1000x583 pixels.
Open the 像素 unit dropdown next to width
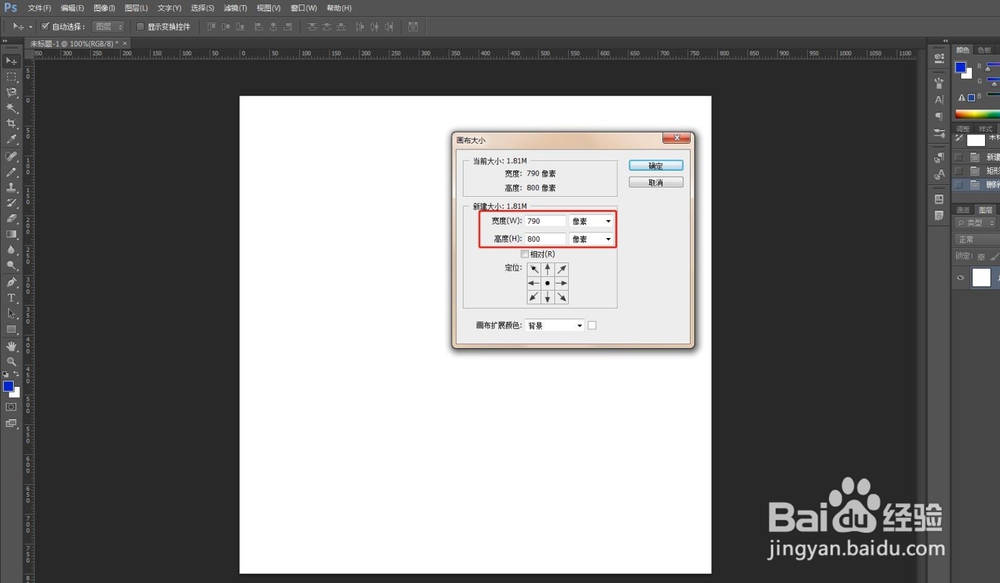click(x=591, y=220)
